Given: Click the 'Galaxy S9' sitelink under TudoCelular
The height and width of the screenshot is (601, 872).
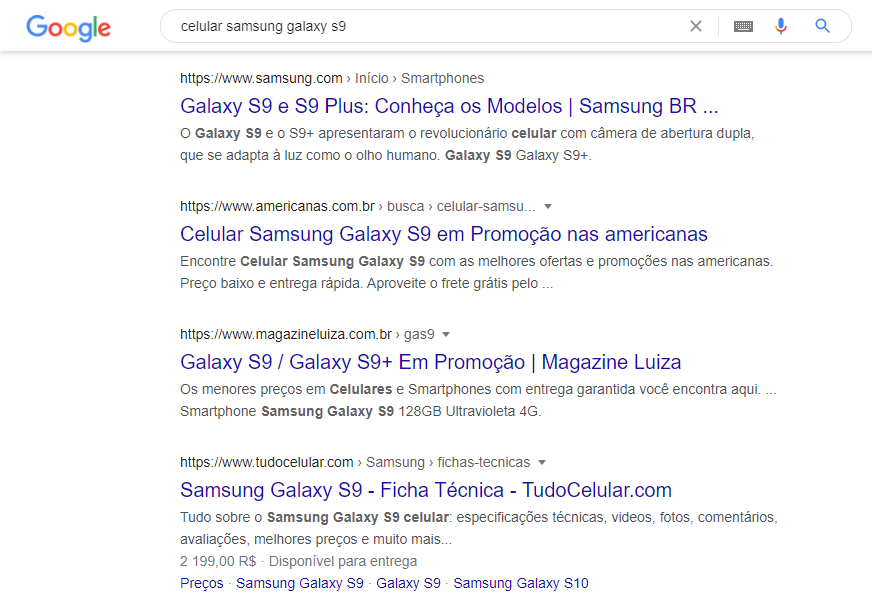Looking at the screenshot, I should point(408,583).
